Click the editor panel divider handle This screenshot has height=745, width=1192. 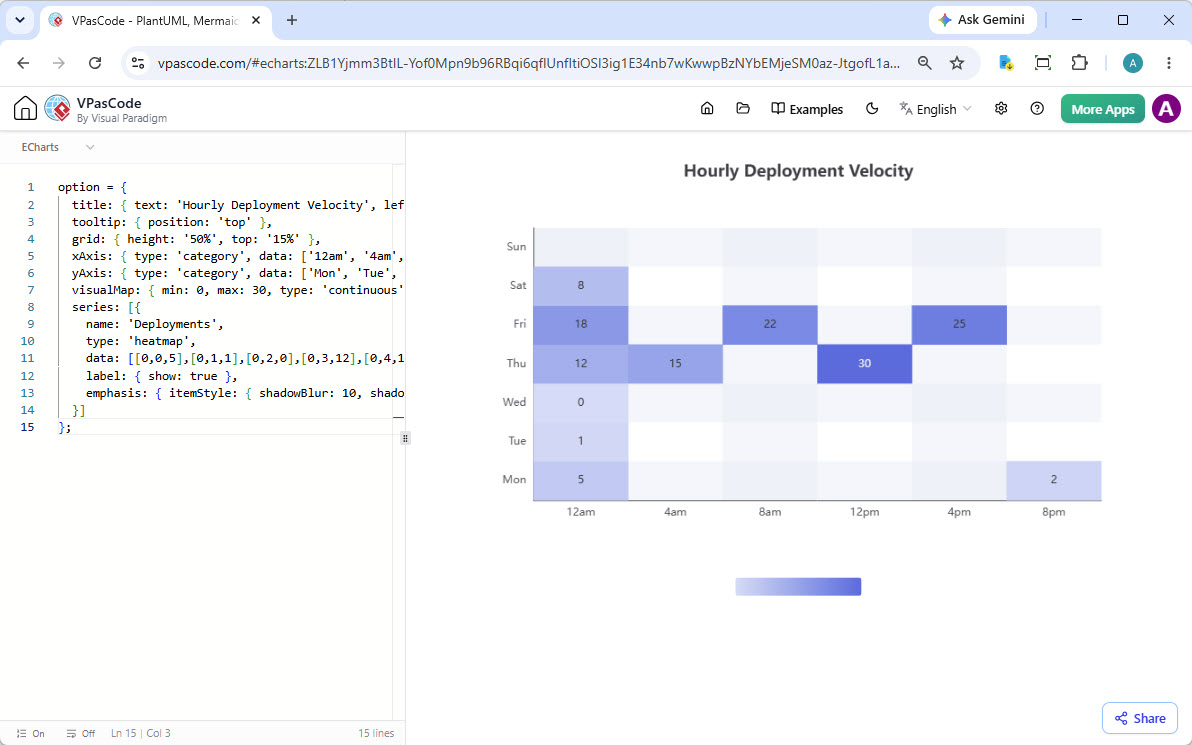pyautogui.click(x=405, y=438)
